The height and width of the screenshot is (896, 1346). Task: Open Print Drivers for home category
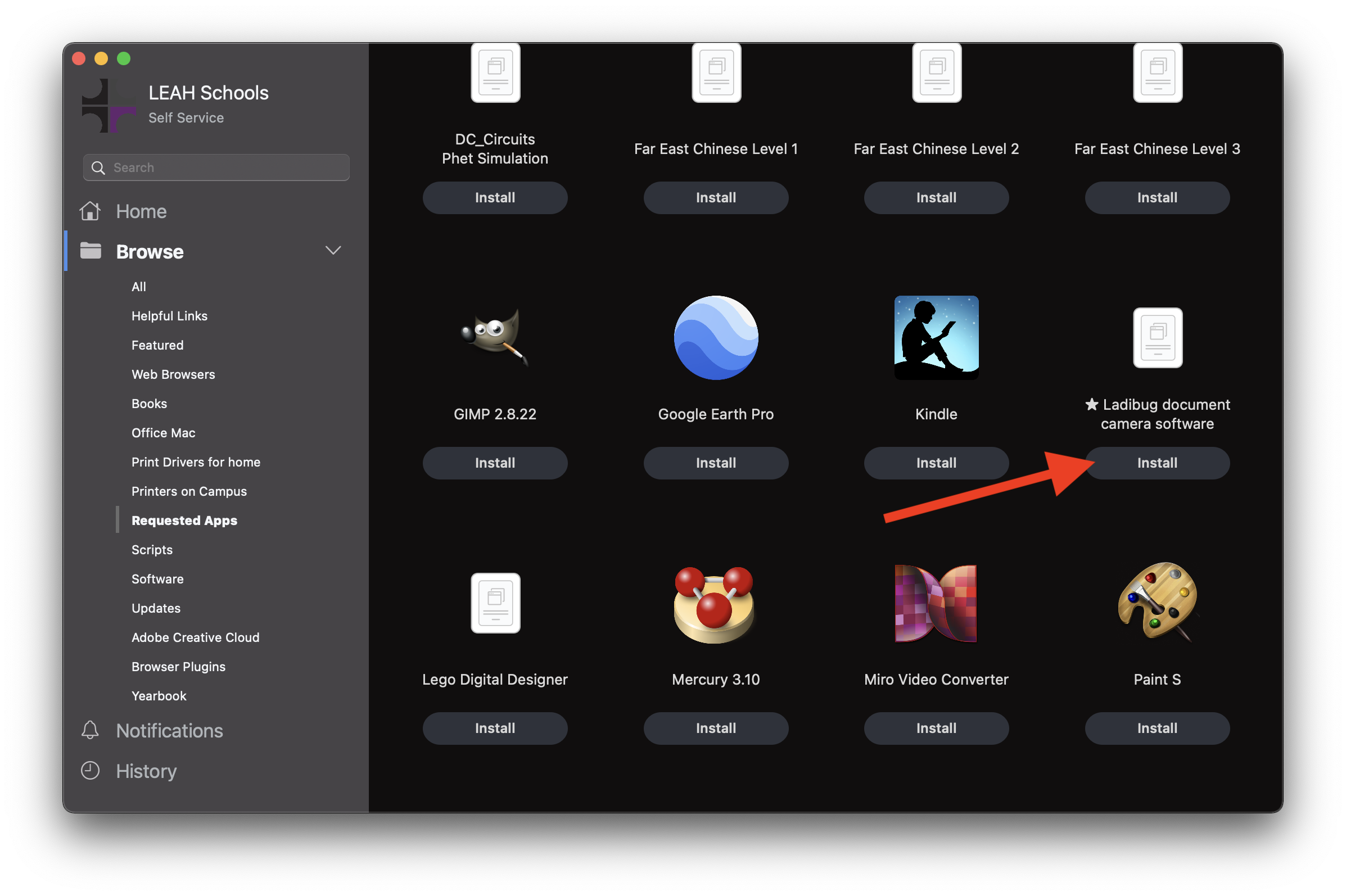[196, 461]
